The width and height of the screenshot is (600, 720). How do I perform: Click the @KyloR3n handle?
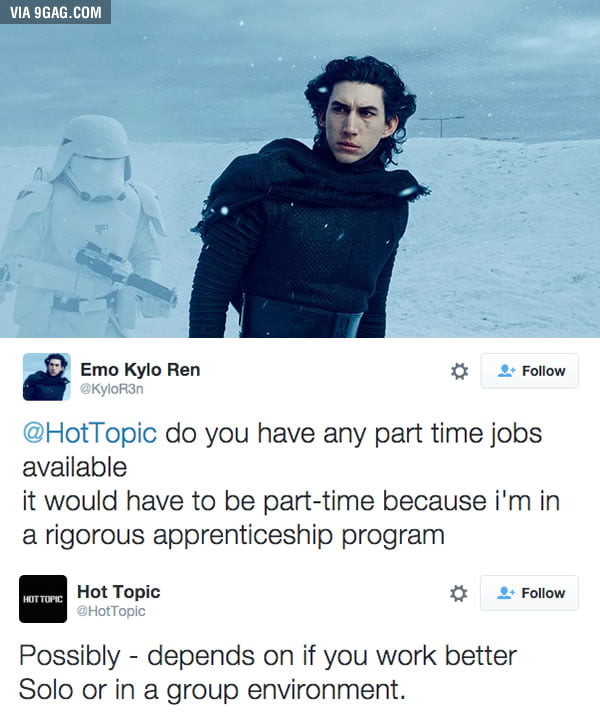pos(112,389)
